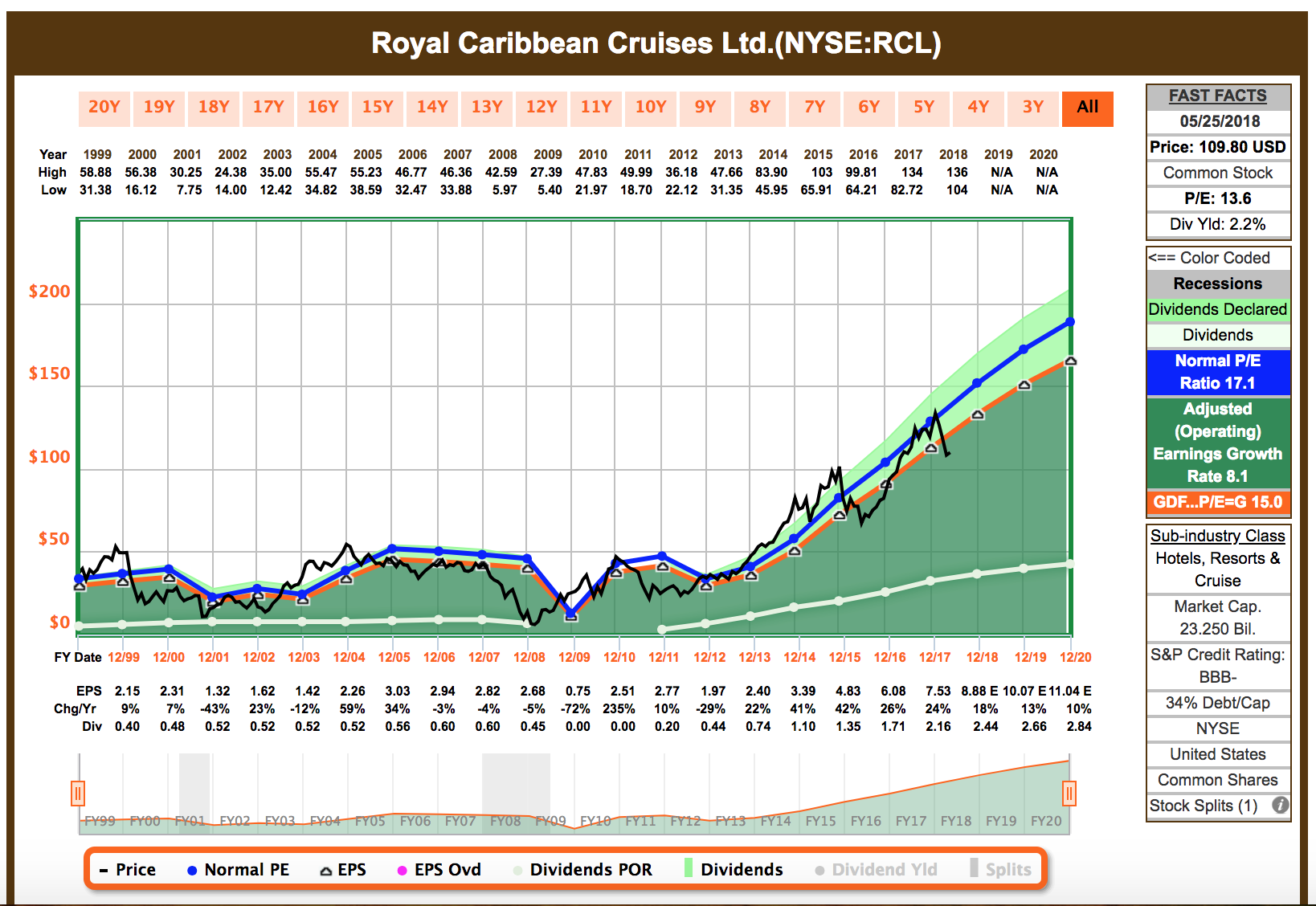The height and width of the screenshot is (906, 1316).
Task: Click the Normal PE point for 12/18
Action: 977,383
